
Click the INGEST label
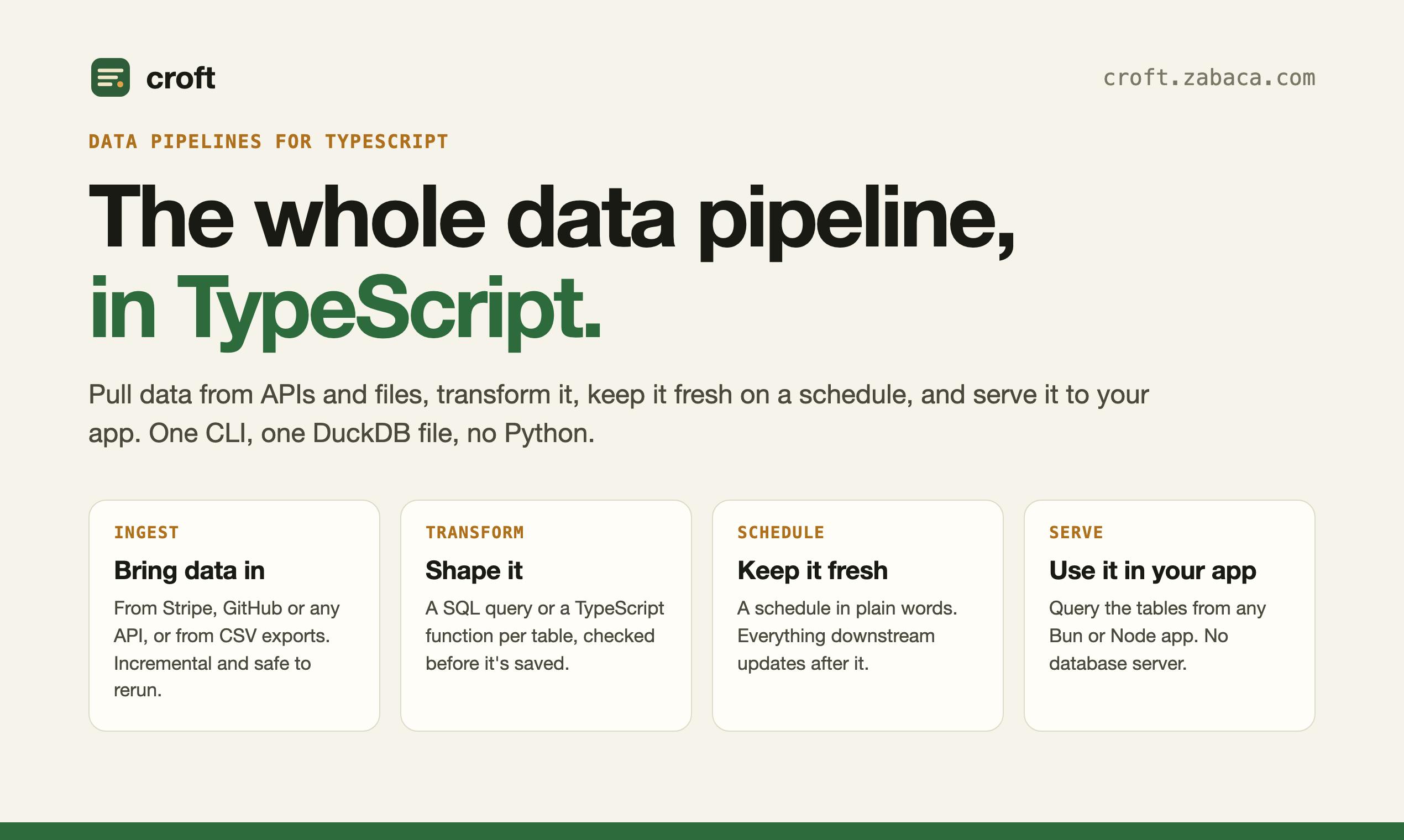pyautogui.click(x=146, y=532)
